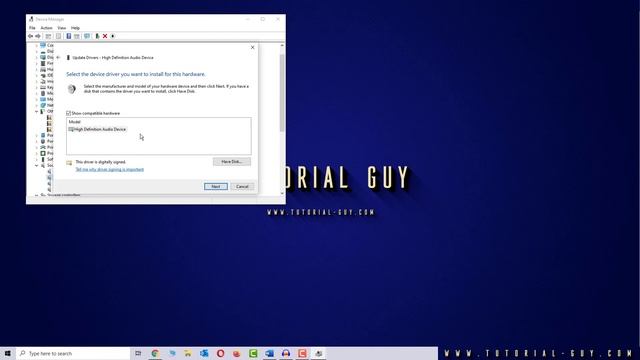640x360 pixels.
Task: Collapse the Sound controllers tree node
Action: click(x=36, y=165)
